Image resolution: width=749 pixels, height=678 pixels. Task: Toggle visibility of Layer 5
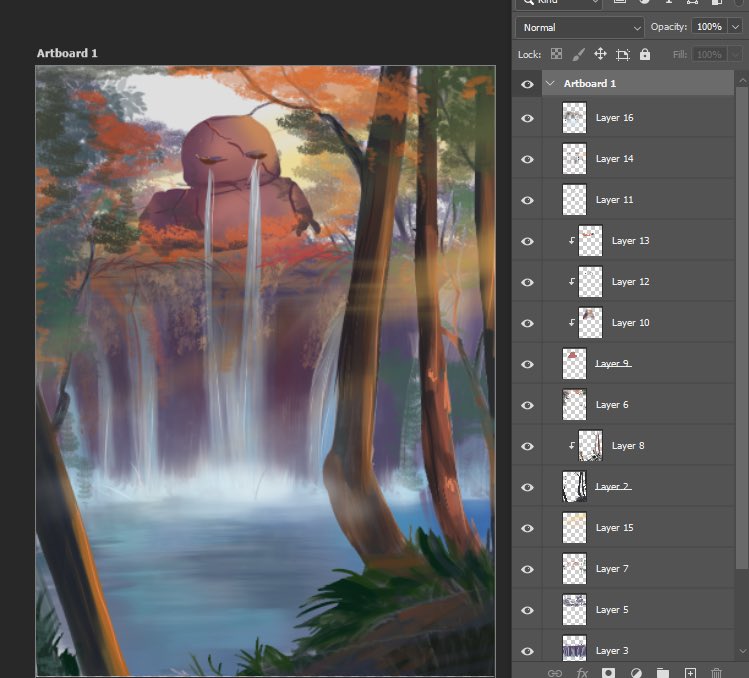pyautogui.click(x=527, y=611)
